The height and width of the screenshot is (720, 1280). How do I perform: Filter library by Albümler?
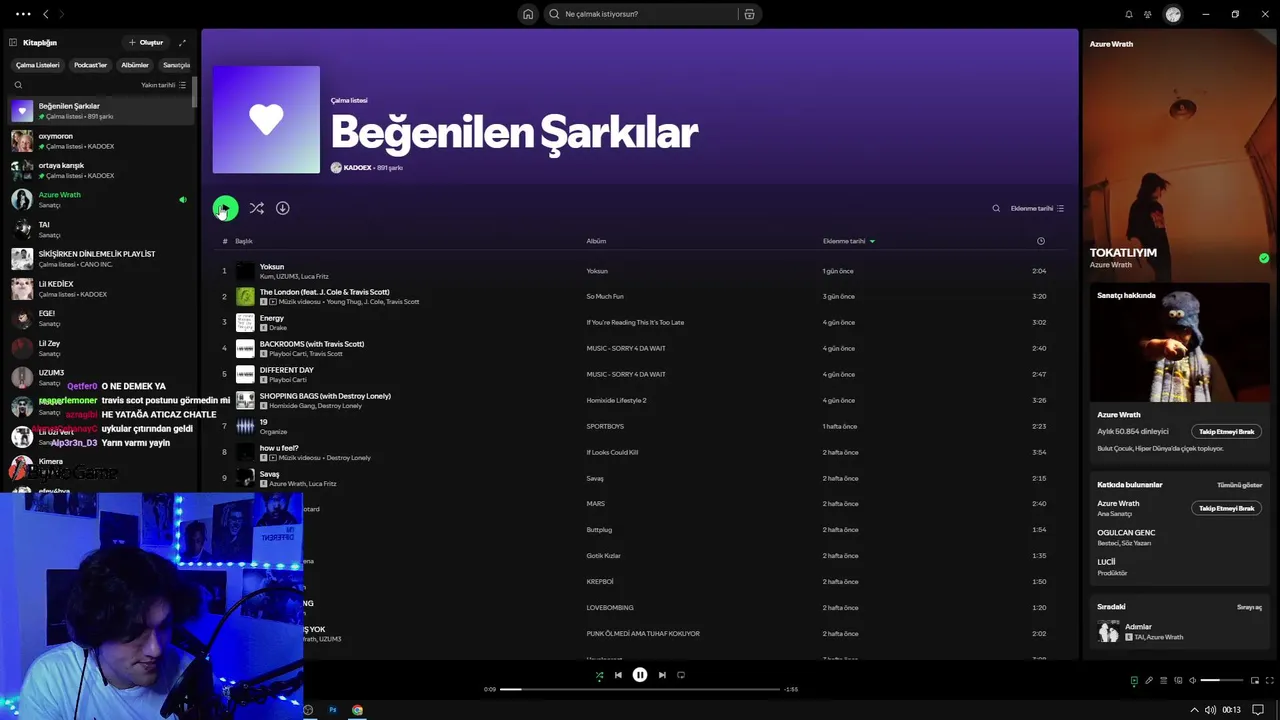[x=135, y=65]
